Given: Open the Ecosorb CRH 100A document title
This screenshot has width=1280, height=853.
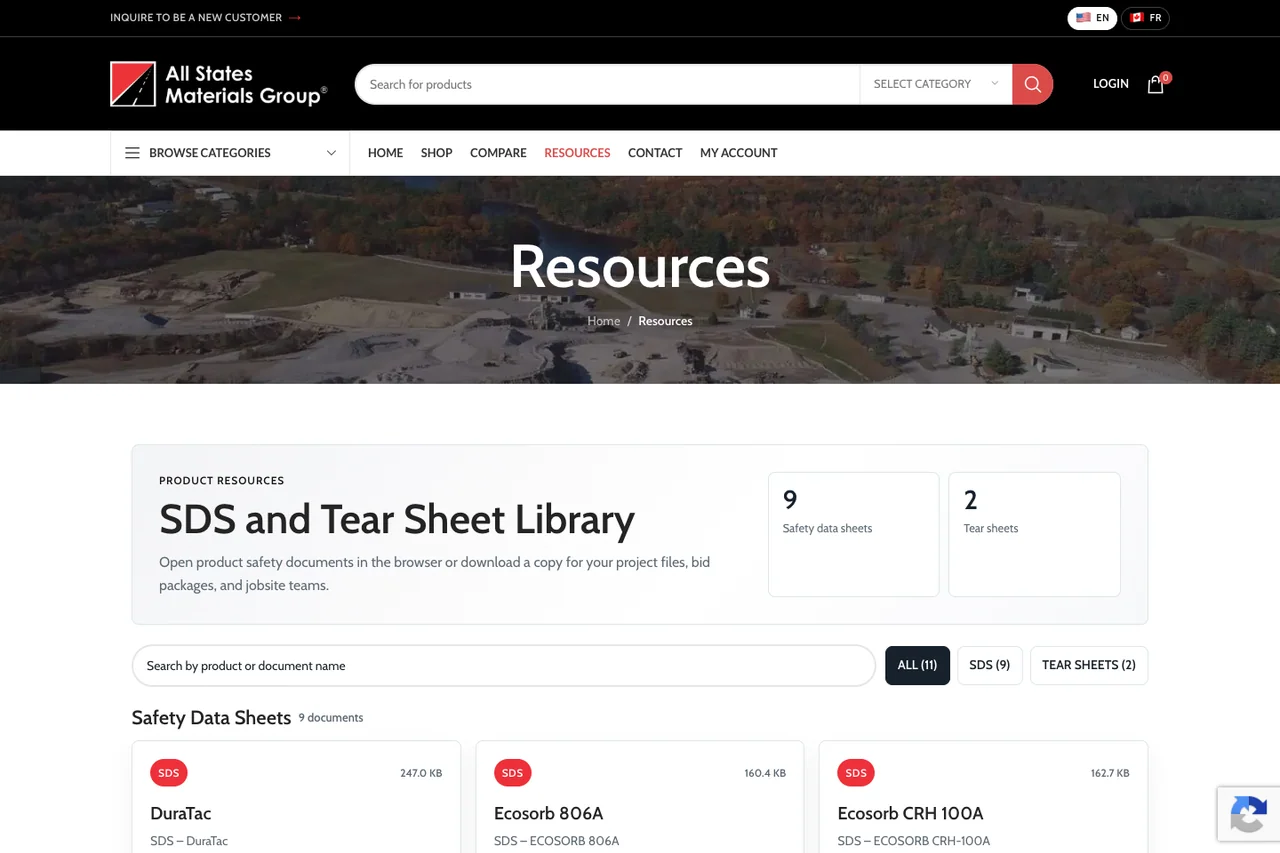Looking at the screenshot, I should [x=910, y=814].
